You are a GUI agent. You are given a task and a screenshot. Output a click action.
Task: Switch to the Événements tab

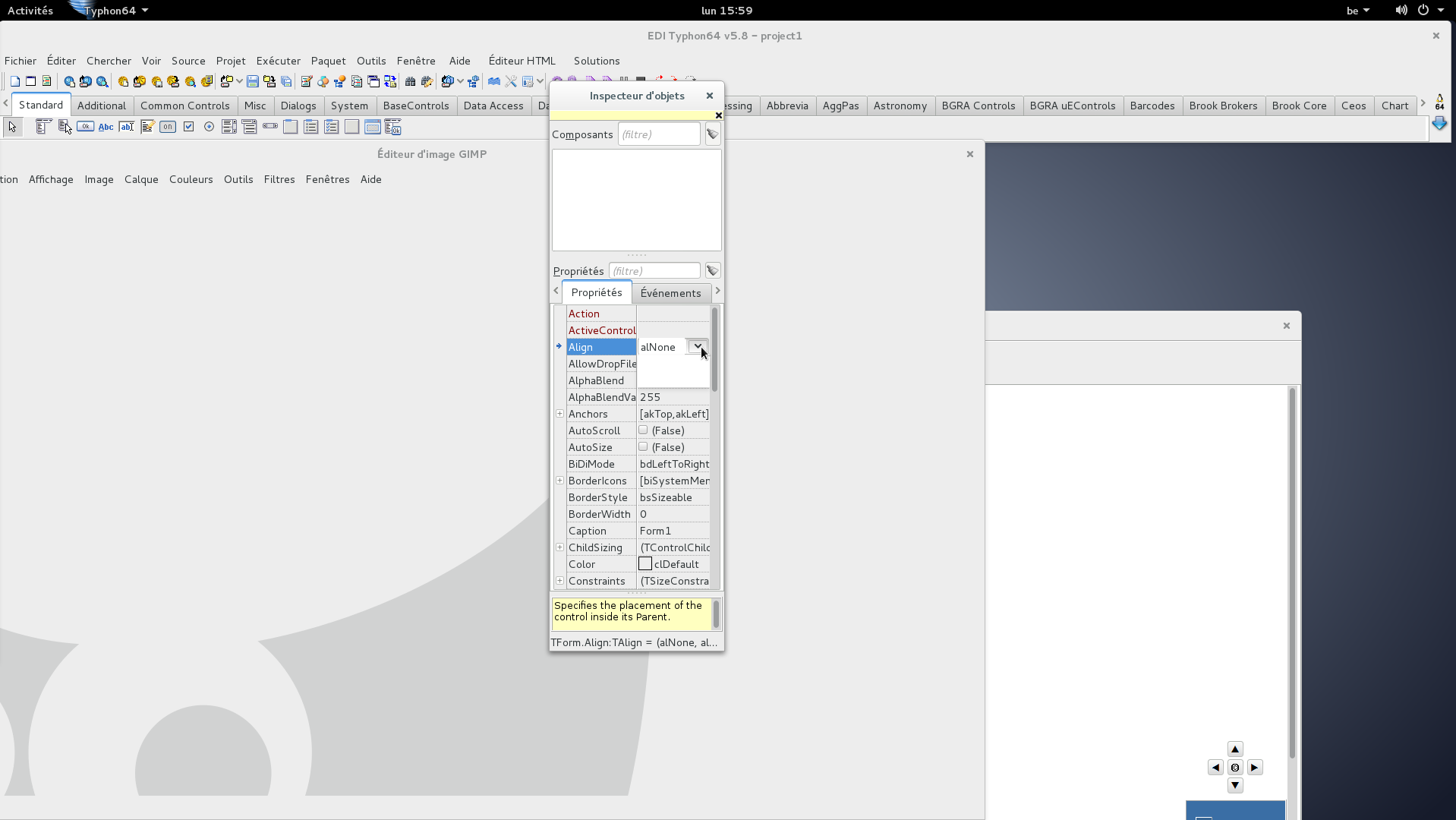670,293
